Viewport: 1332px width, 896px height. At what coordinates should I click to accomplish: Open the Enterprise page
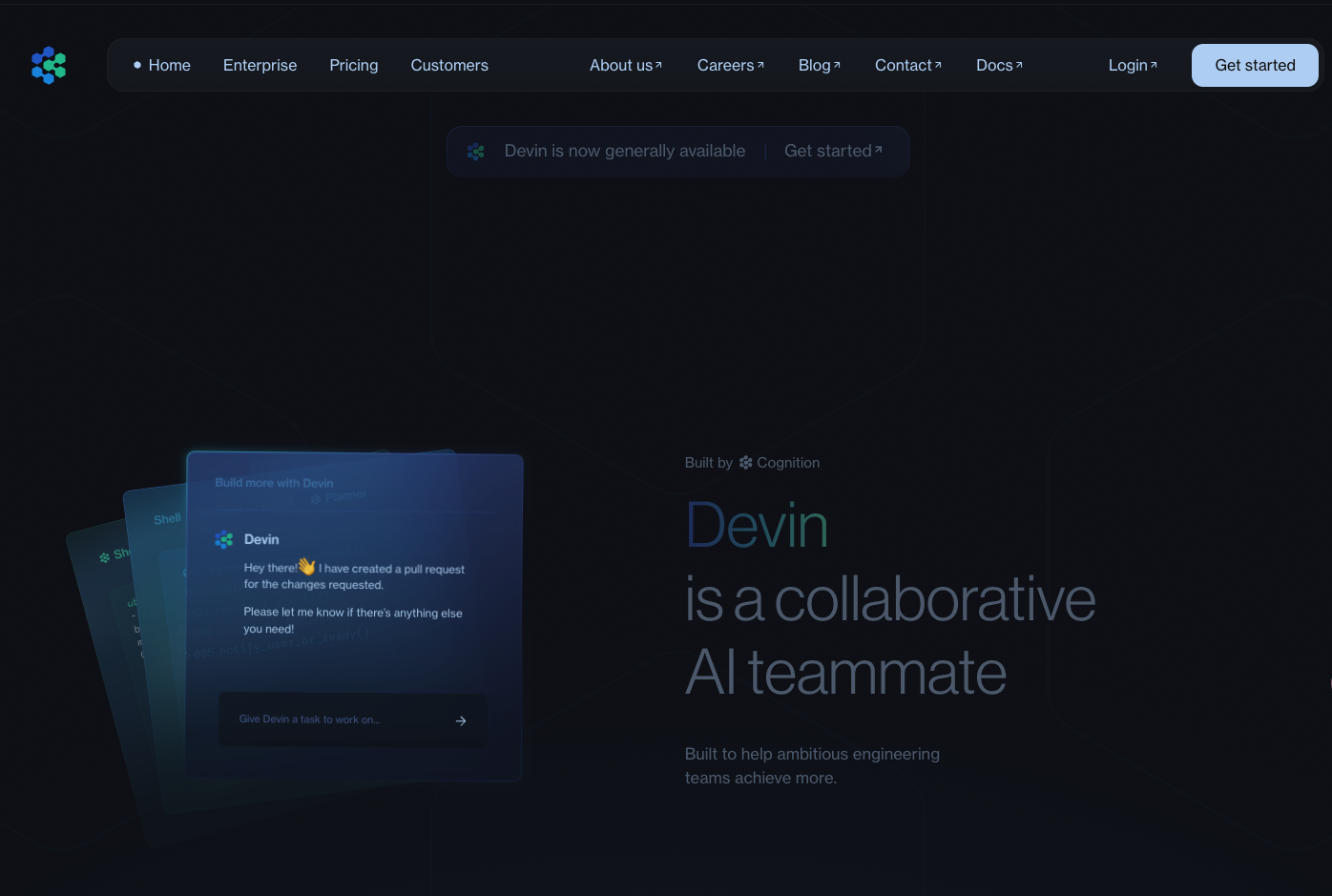[x=260, y=65]
